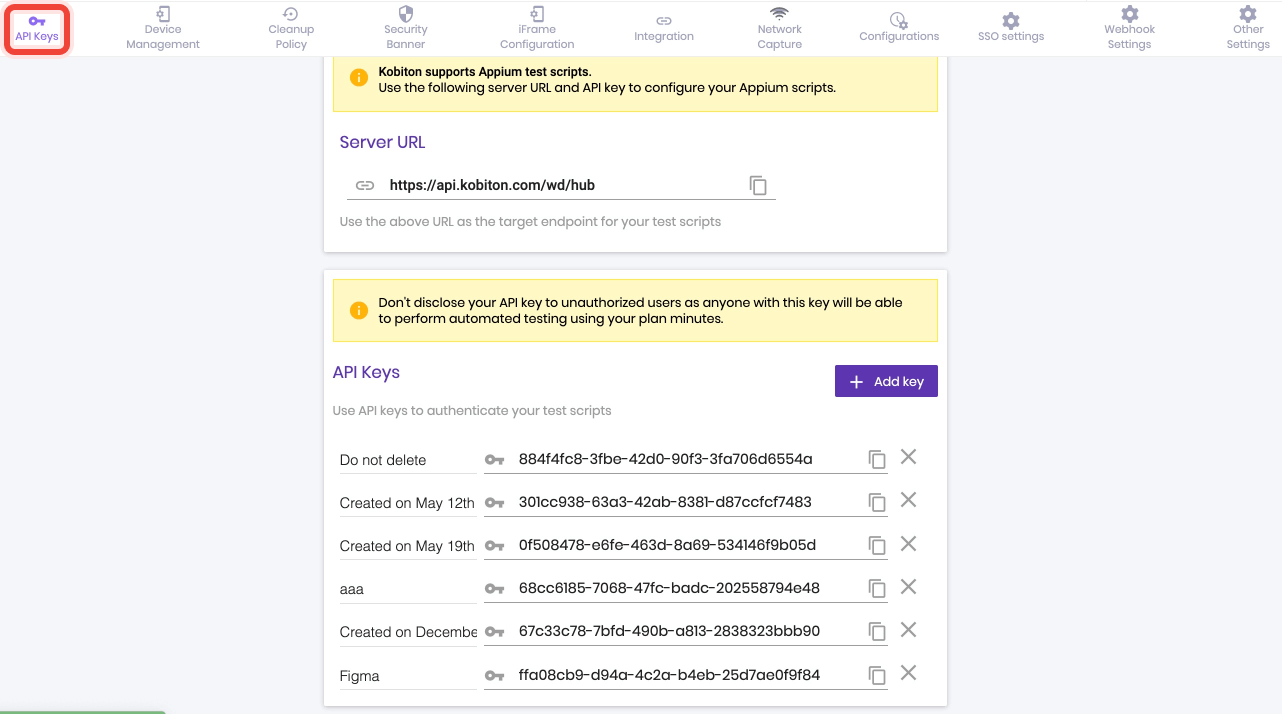The width and height of the screenshot is (1282, 714).
Task: Edit the Figma key name field
Action: [x=408, y=676]
